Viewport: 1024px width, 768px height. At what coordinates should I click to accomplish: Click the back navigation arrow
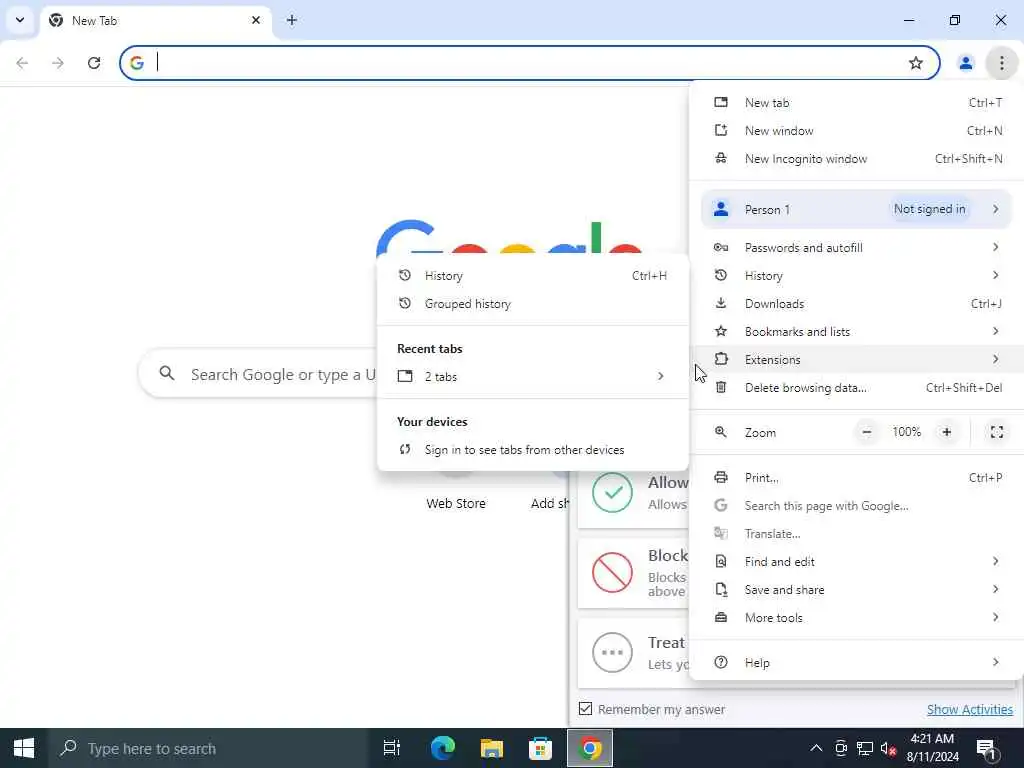tap(22, 63)
